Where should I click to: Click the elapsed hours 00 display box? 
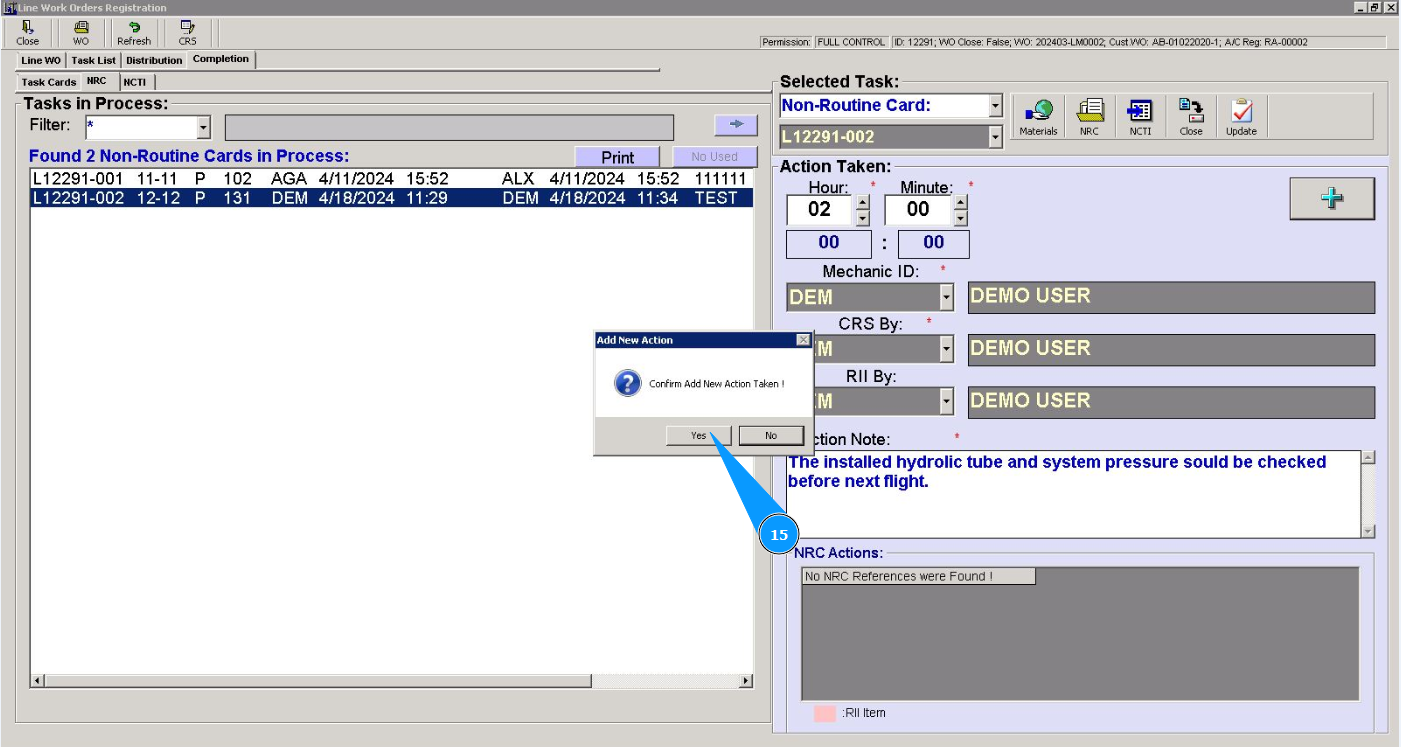click(829, 243)
